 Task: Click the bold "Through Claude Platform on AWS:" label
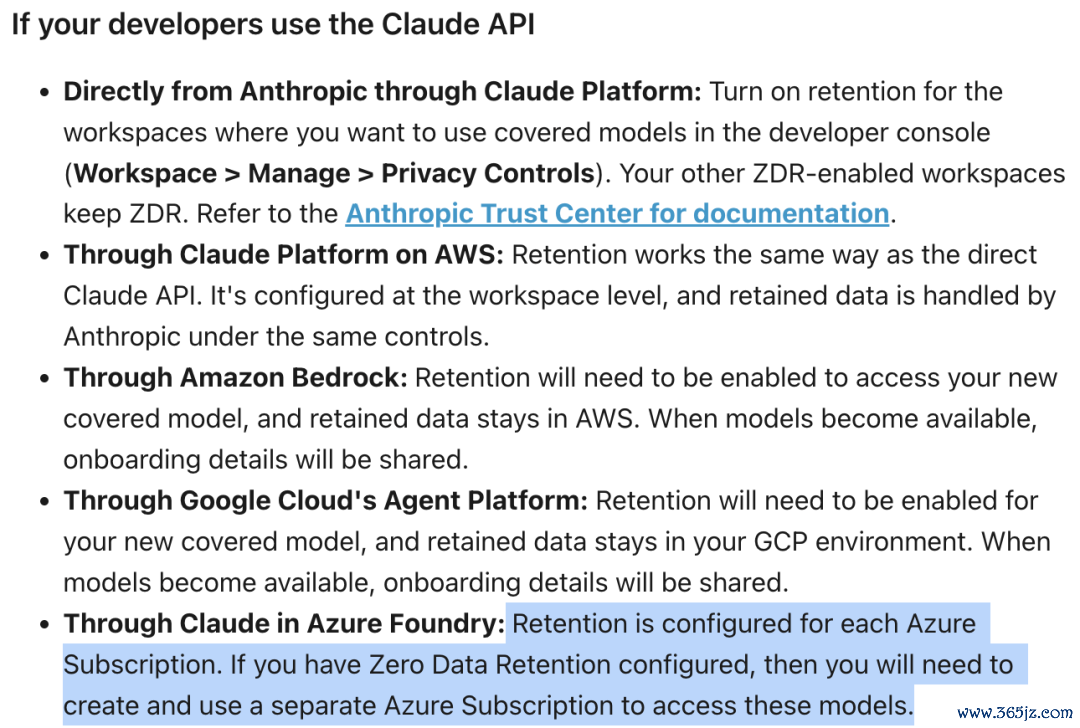coord(284,254)
